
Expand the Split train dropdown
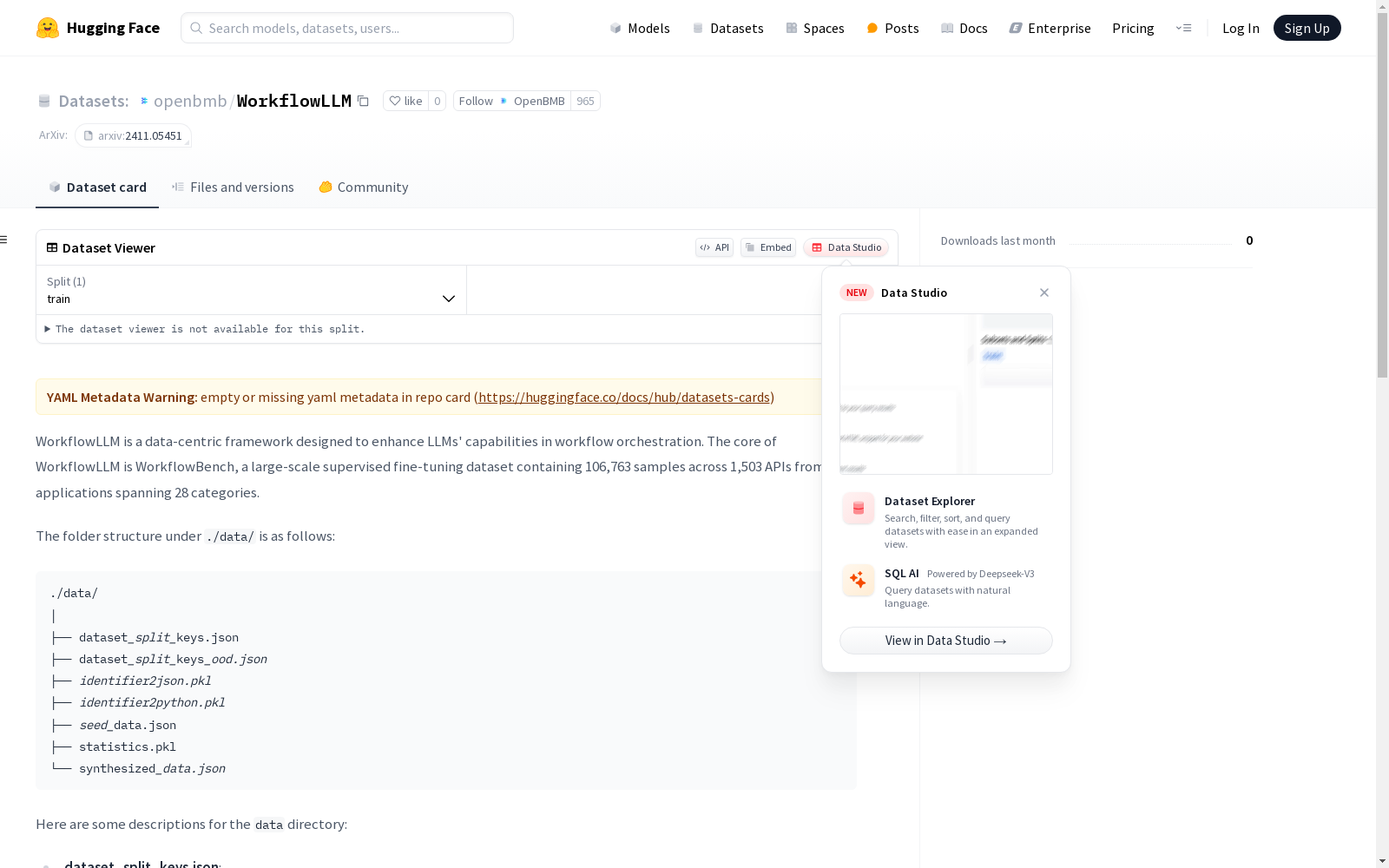coord(252,290)
